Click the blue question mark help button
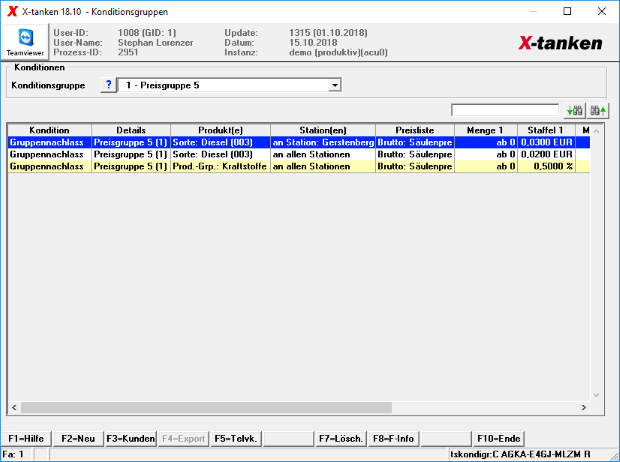 [108, 85]
